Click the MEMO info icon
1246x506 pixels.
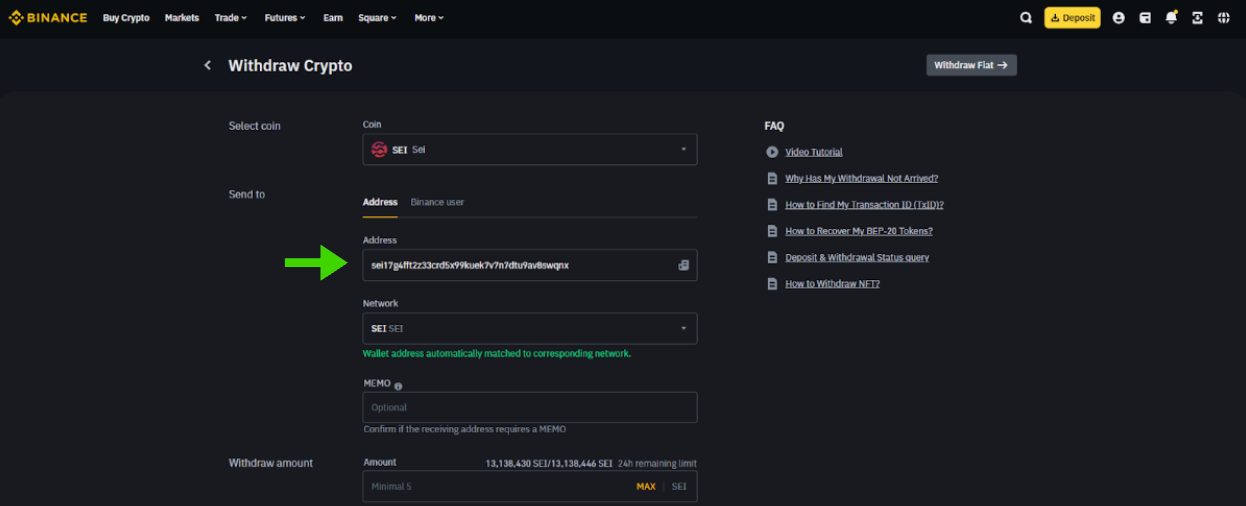point(398,386)
